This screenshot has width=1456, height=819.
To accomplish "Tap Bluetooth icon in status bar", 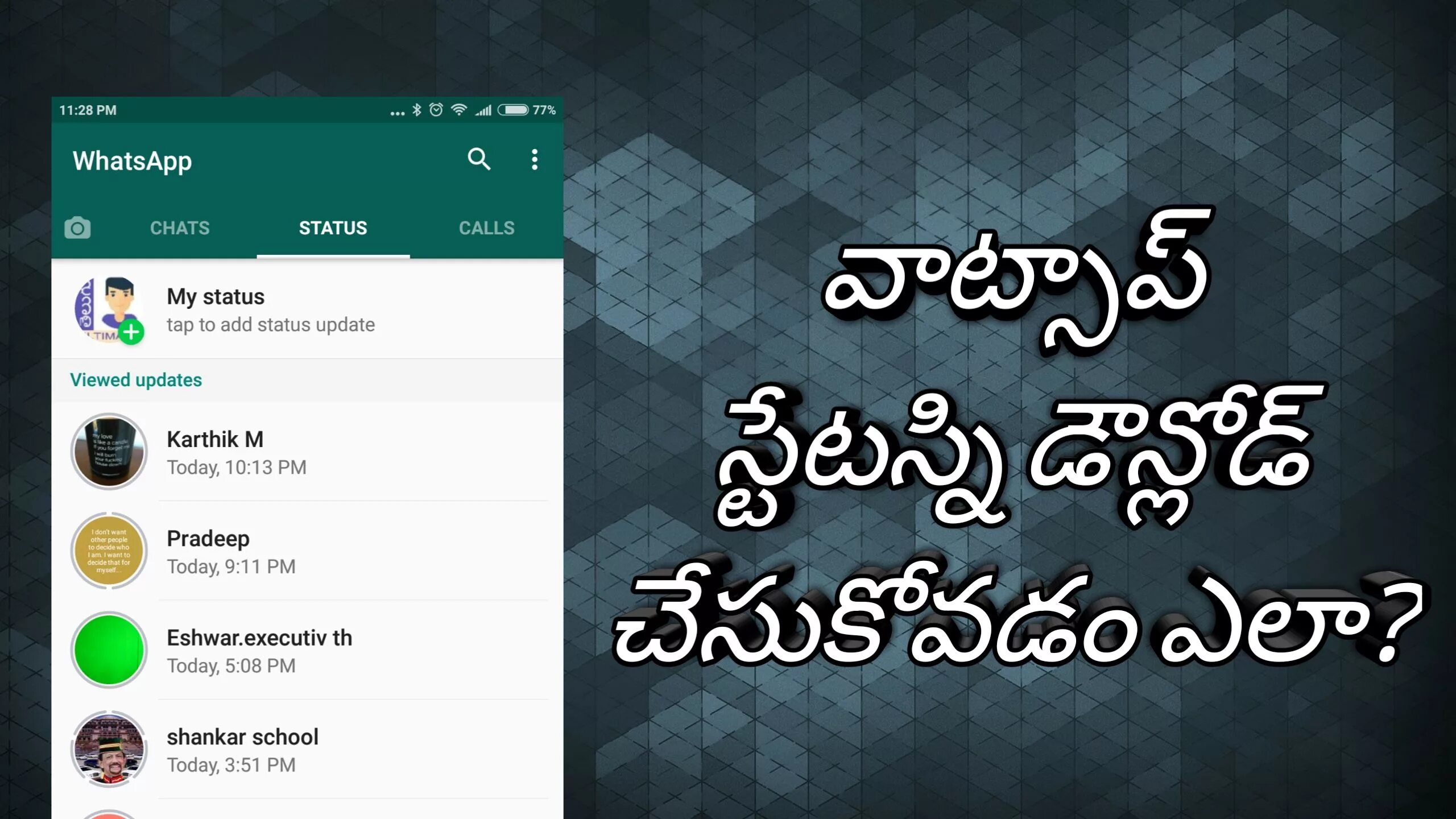I will click(415, 110).
